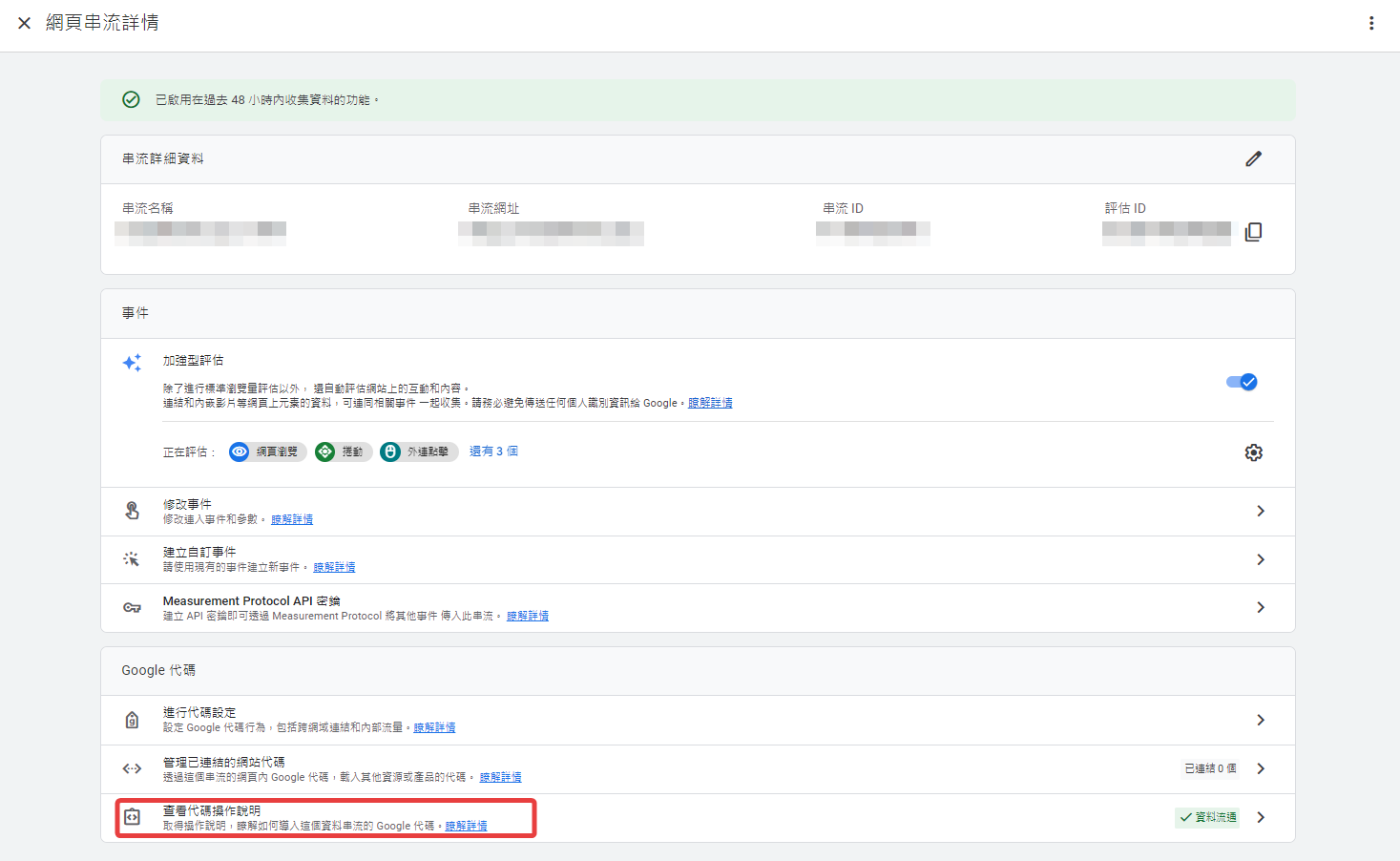Screen dimensions: 1400x861
Task: Click the 加強型評估 sparkle icon
Action: (x=133, y=363)
